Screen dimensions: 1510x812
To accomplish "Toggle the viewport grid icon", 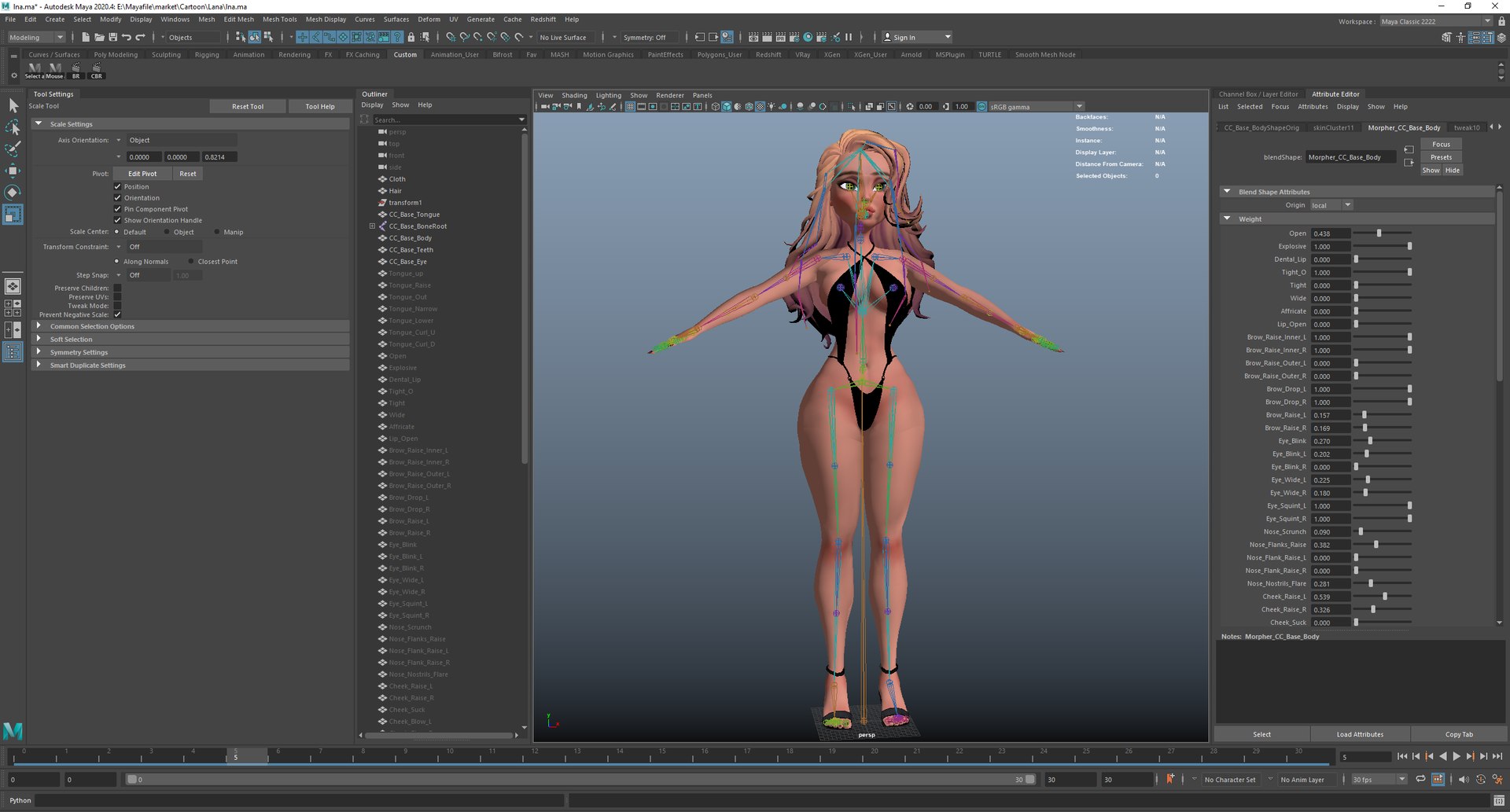I will click(630, 106).
